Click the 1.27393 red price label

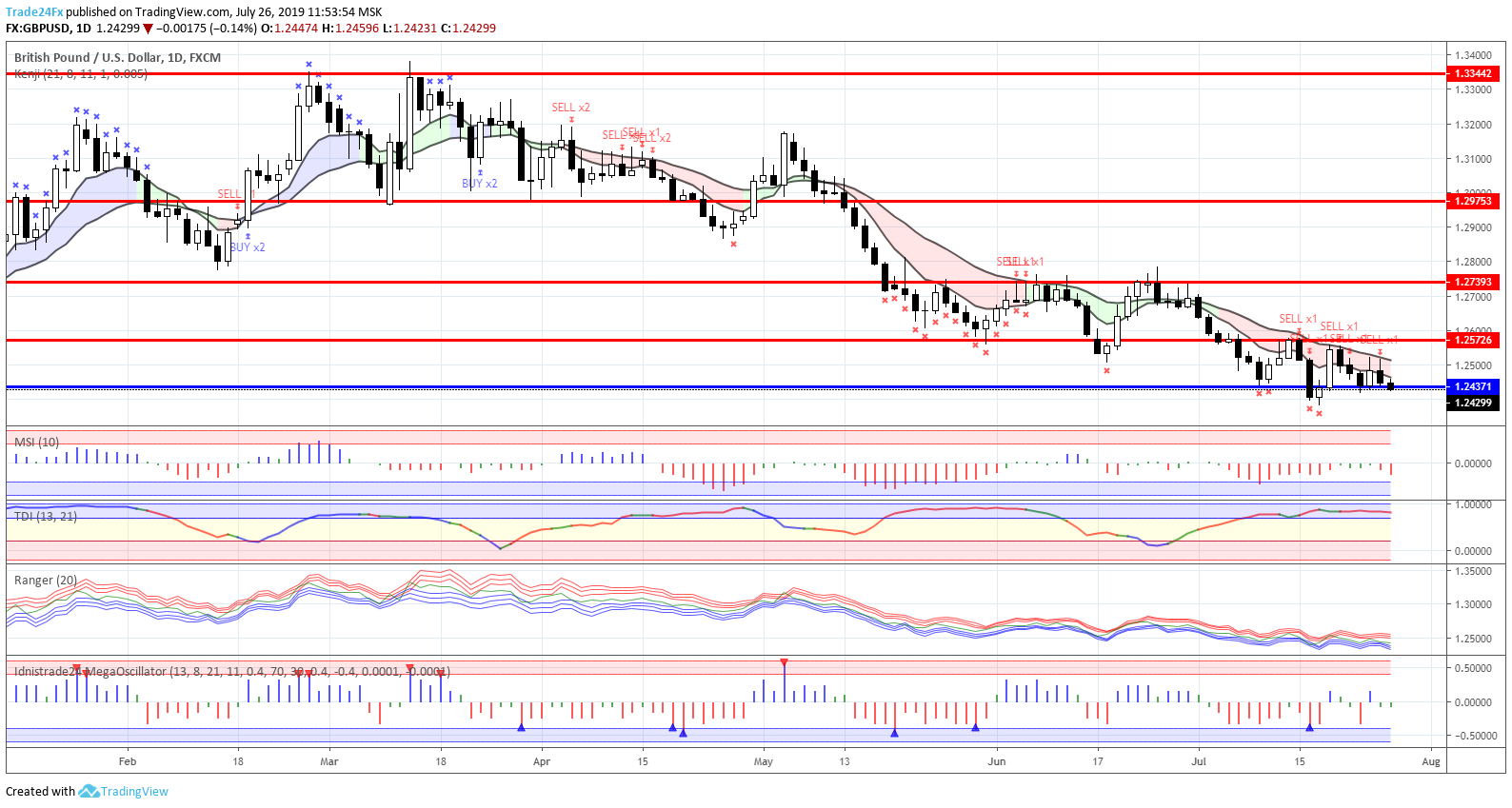[x=1473, y=282]
